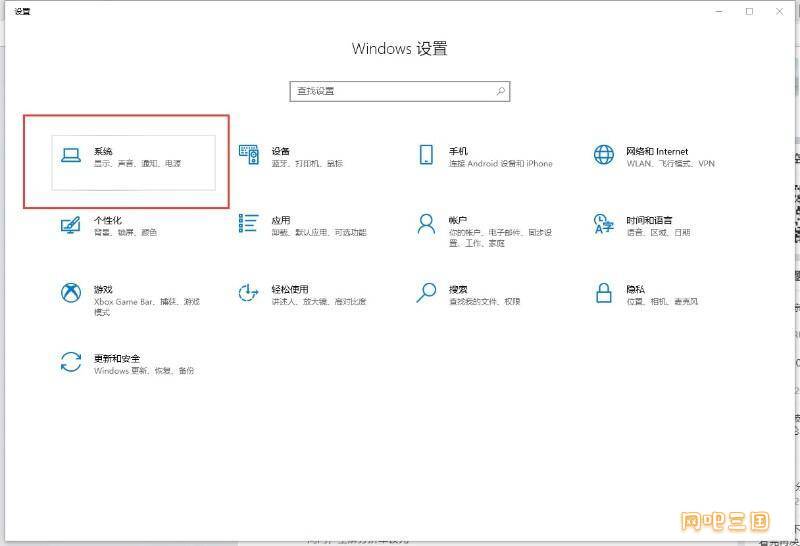Open the 轻松使用 ease-of-access icon
This screenshot has height=546, width=800.
click(x=248, y=293)
